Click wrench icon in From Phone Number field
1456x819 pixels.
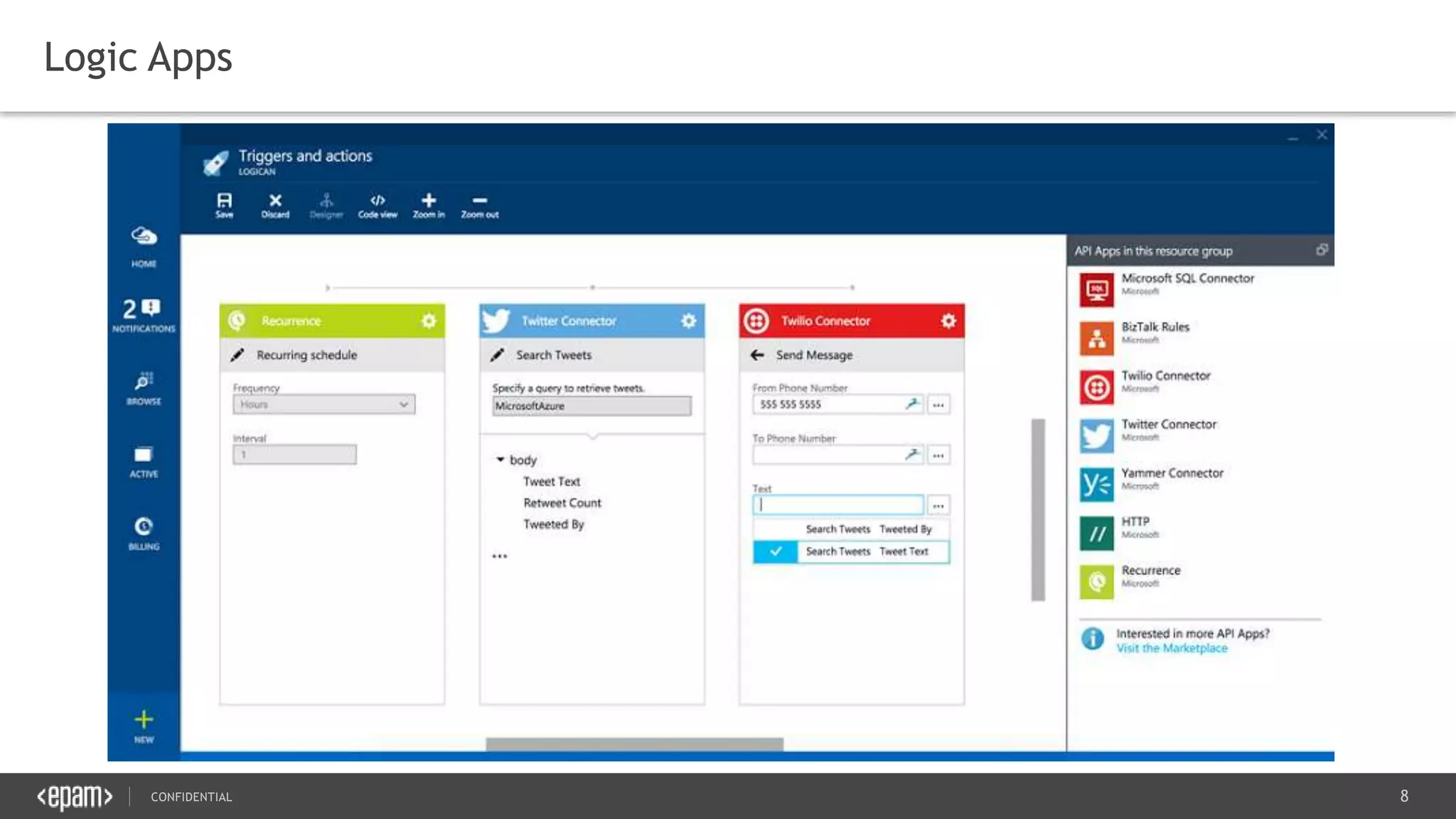[x=912, y=404]
